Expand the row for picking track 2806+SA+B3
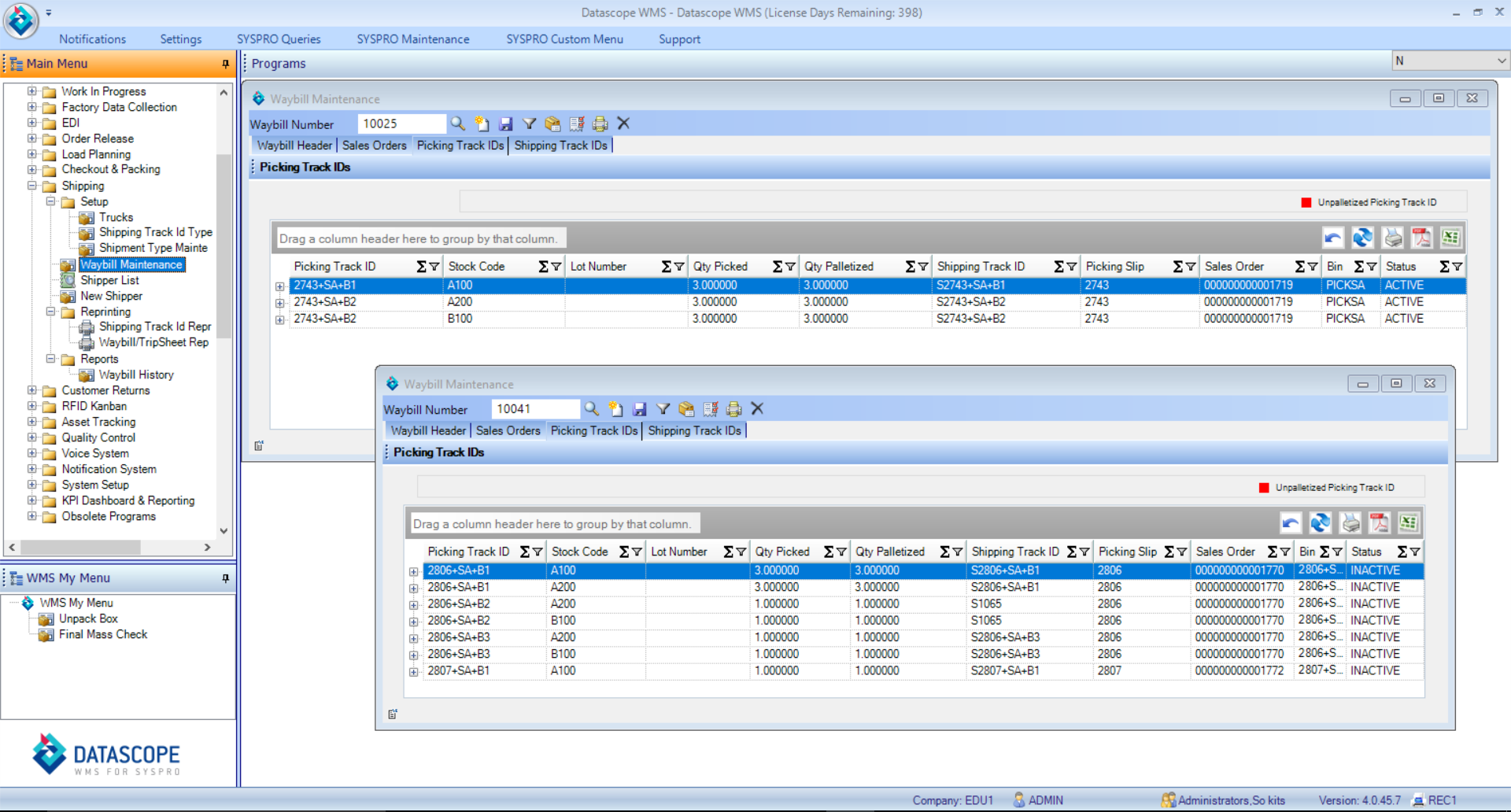The image size is (1511, 812). click(415, 637)
